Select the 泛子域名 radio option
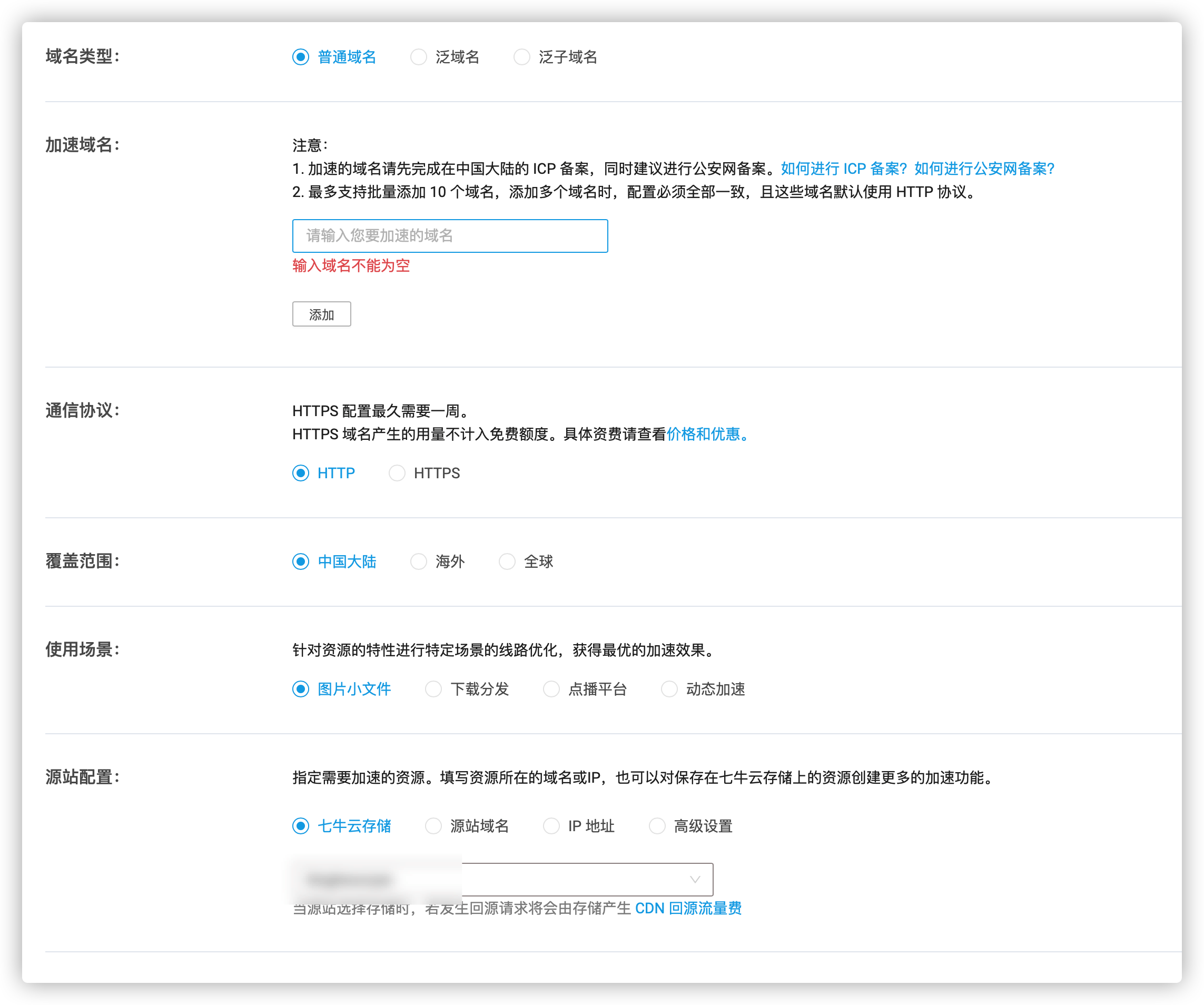Viewport: 1204px width, 1005px height. pos(522,57)
